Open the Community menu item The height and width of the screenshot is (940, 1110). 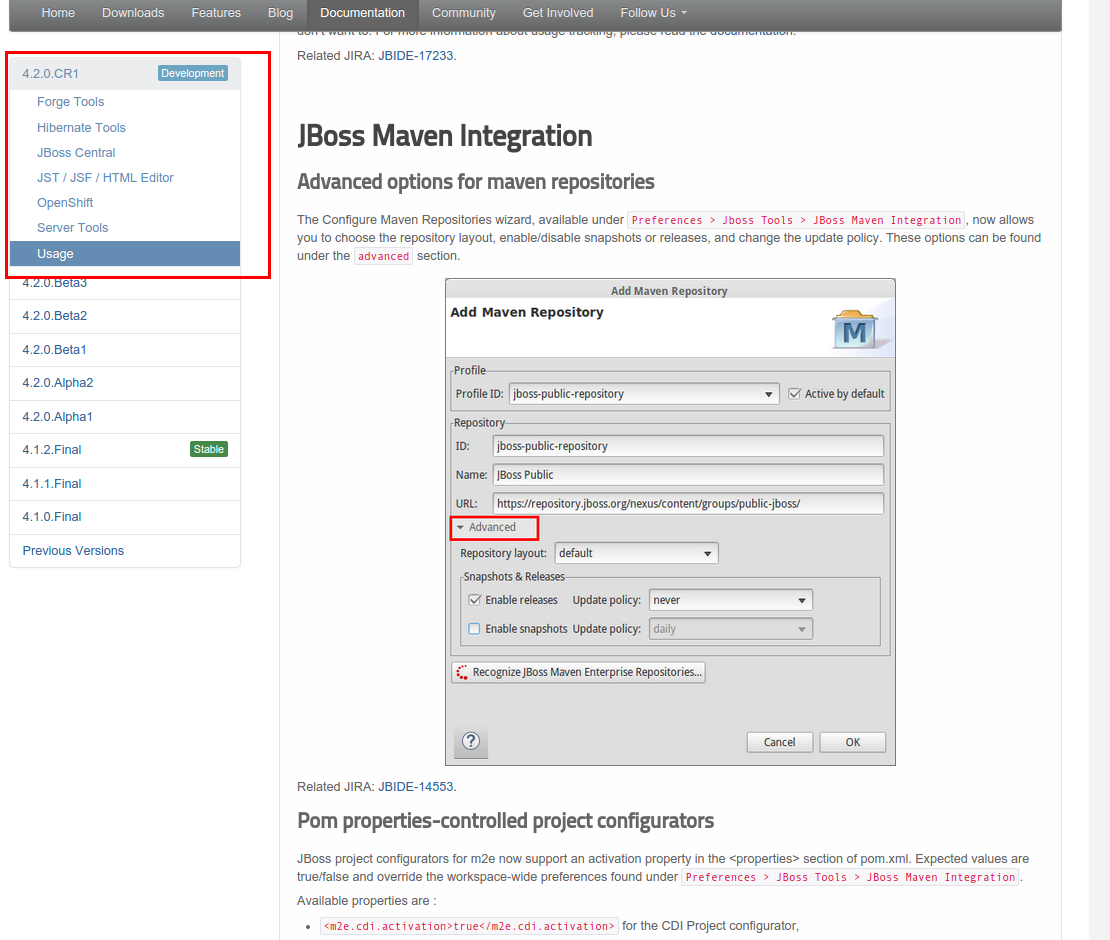[x=464, y=13]
